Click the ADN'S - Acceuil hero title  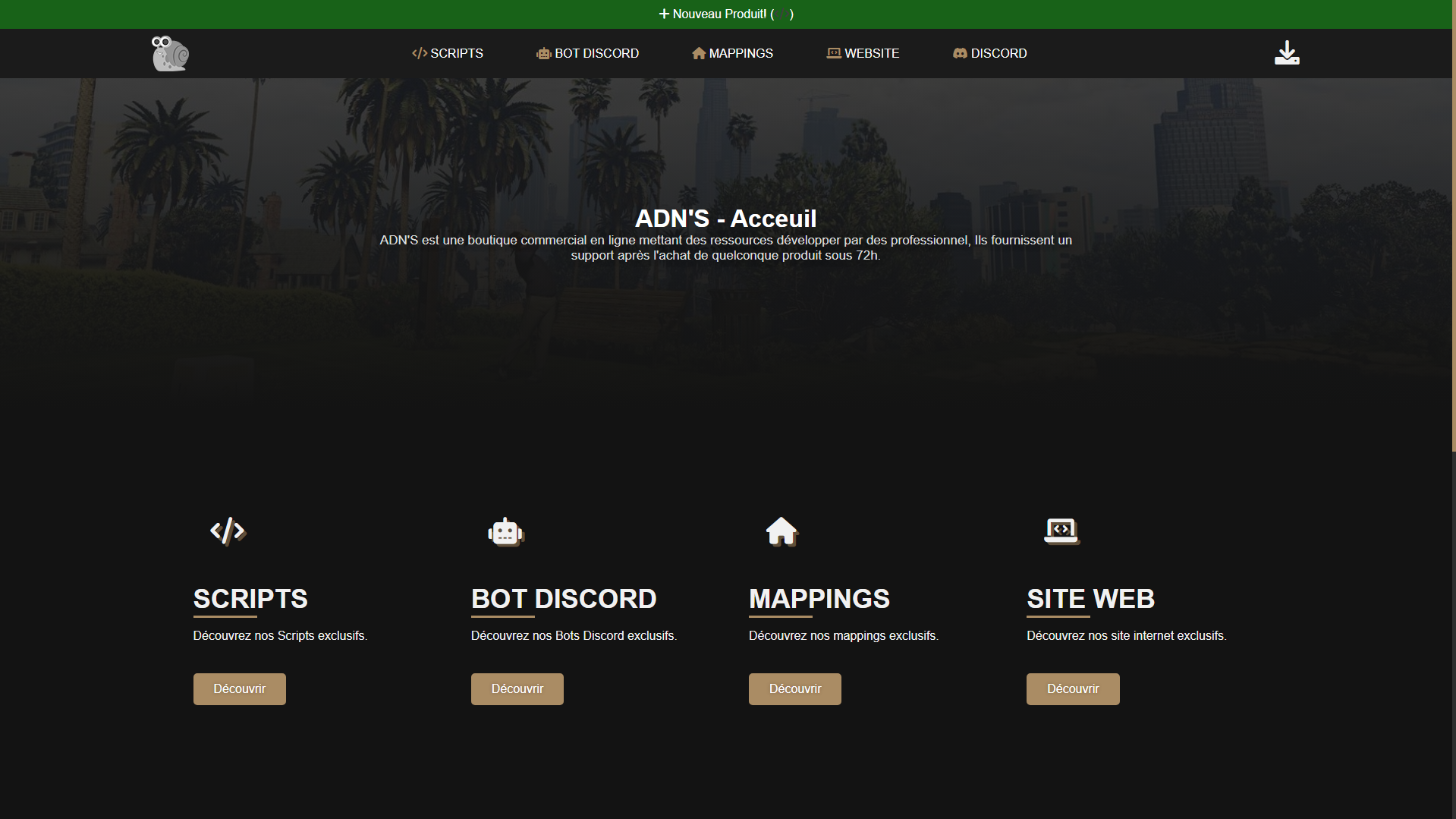tap(725, 219)
